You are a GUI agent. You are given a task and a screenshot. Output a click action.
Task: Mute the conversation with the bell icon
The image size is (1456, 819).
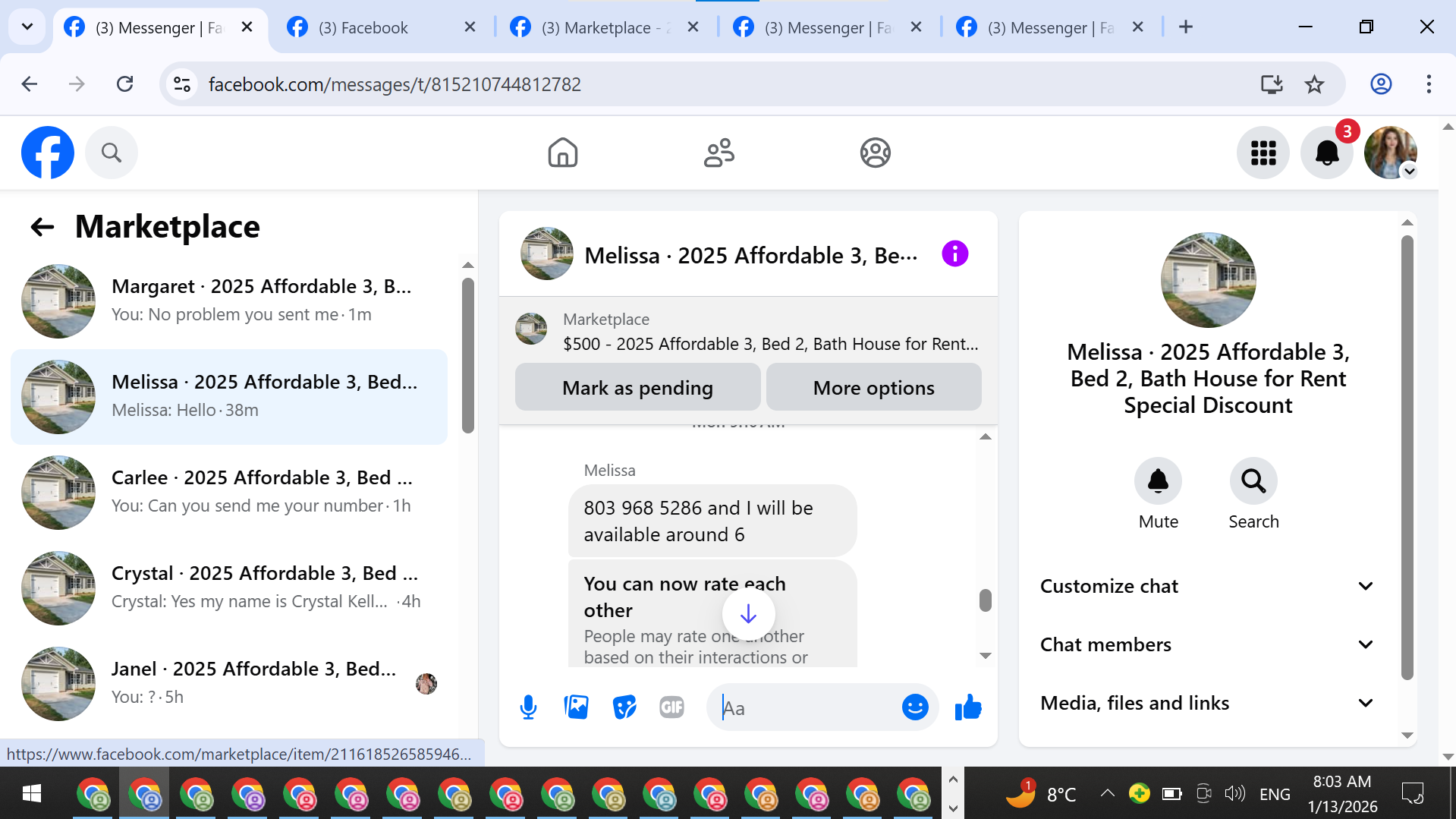tap(1158, 480)
